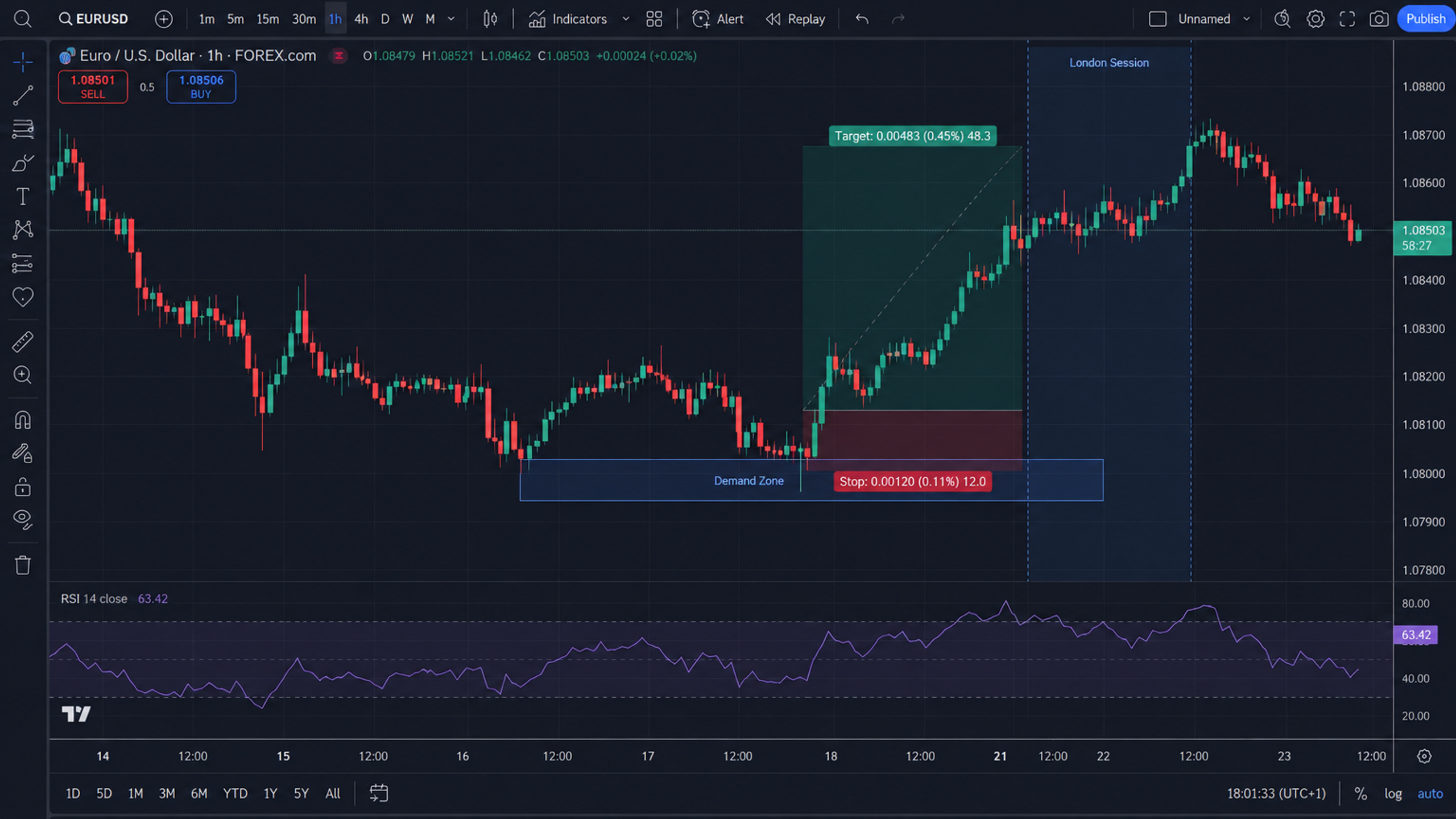Open go to date calendar
Image resolution: width=1456 pixels, height=819 pixels.
click(x=378, y=793)
